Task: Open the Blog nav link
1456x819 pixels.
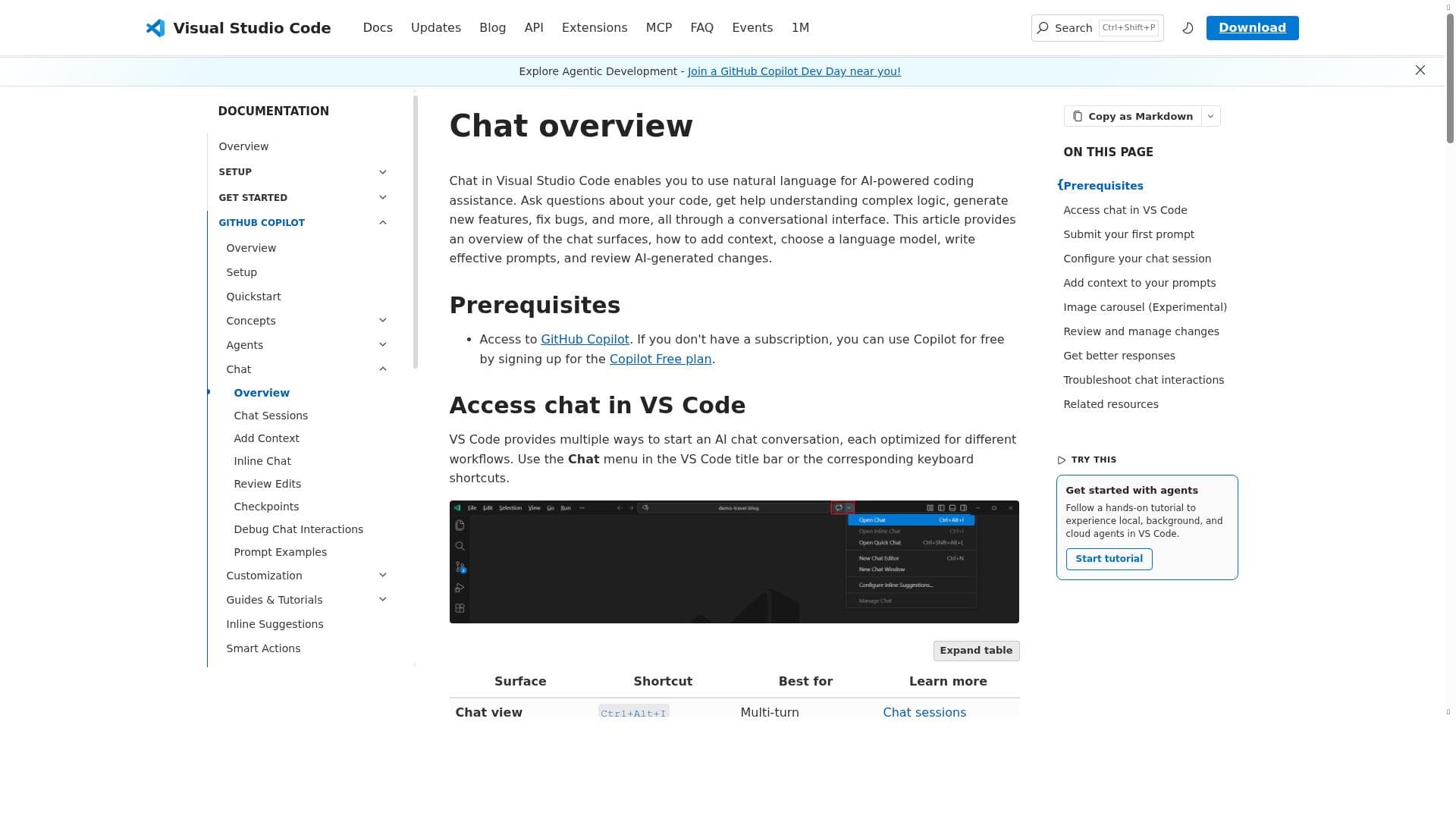Action: [493, 28]
